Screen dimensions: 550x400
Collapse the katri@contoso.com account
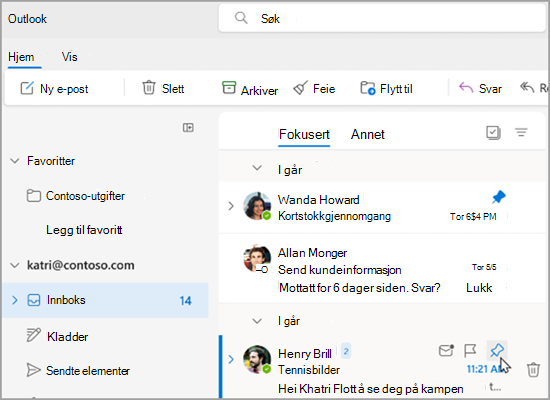(15, 265)
